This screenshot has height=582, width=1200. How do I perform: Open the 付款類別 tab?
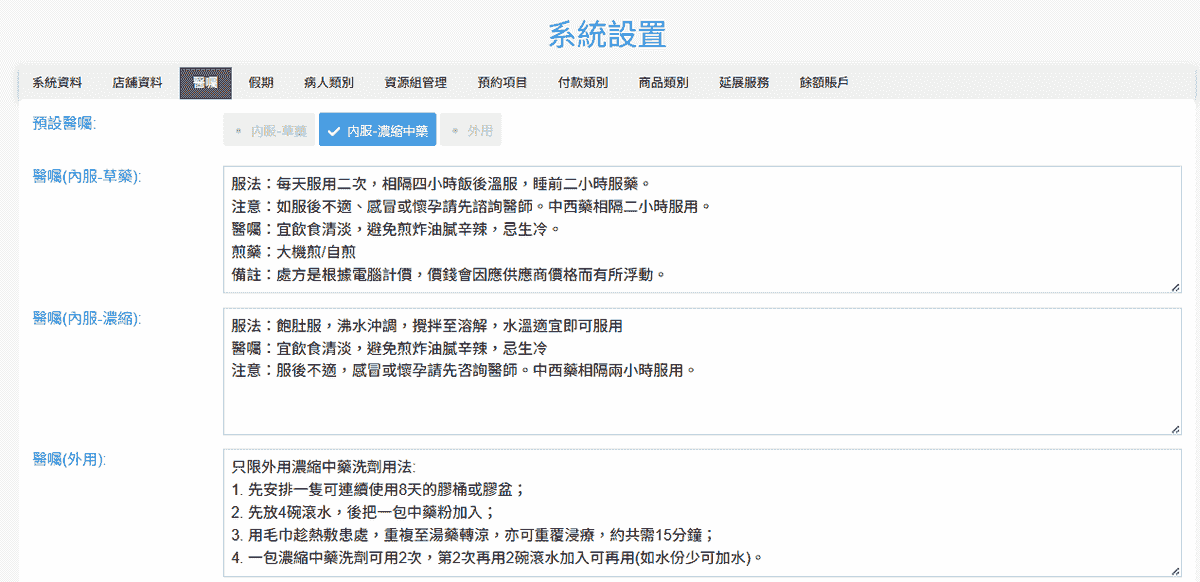(583, 83)
